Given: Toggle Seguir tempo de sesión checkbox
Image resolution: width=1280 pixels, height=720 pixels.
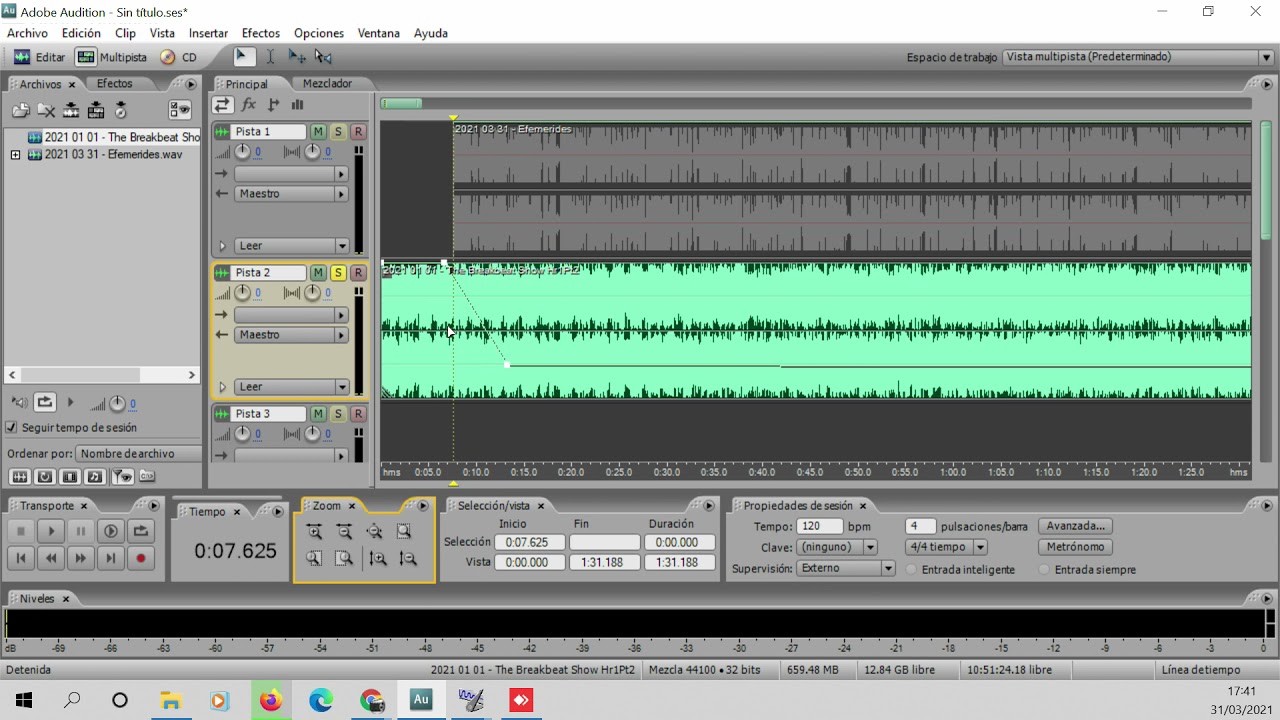Looking at the screenshot, I should click(x=12, y=427).
